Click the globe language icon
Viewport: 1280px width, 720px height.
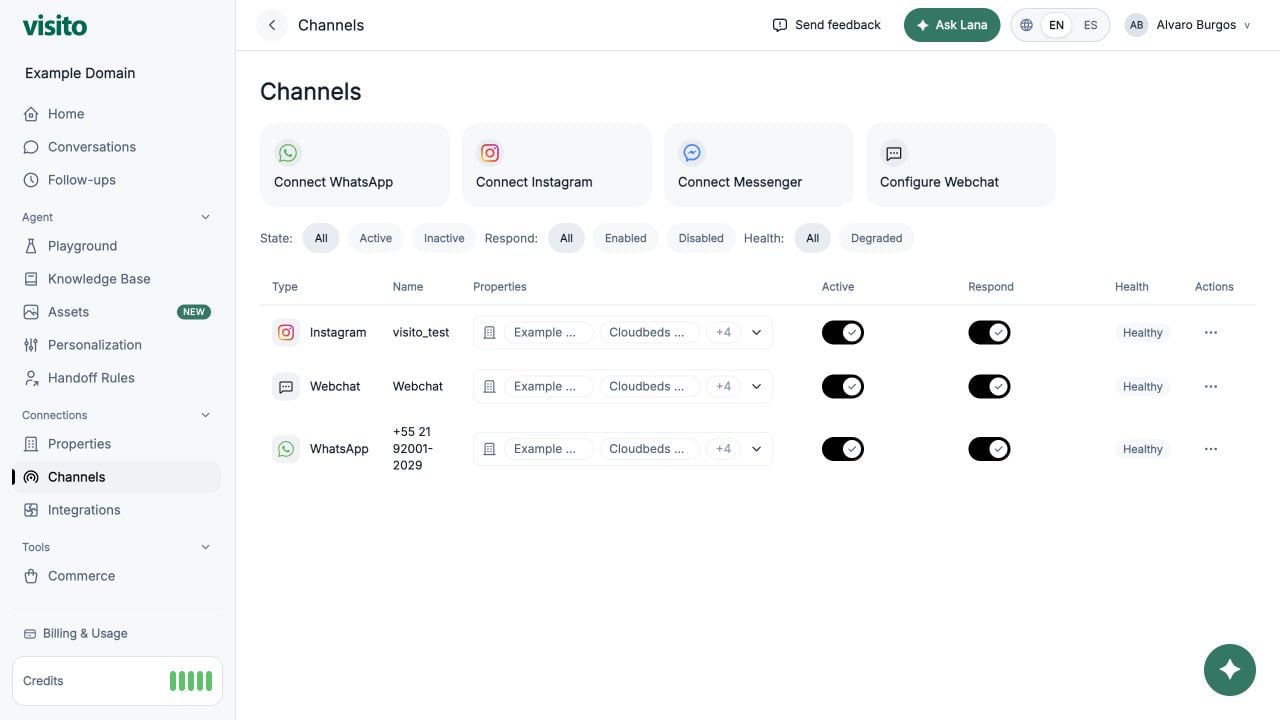coord(1026,25)
